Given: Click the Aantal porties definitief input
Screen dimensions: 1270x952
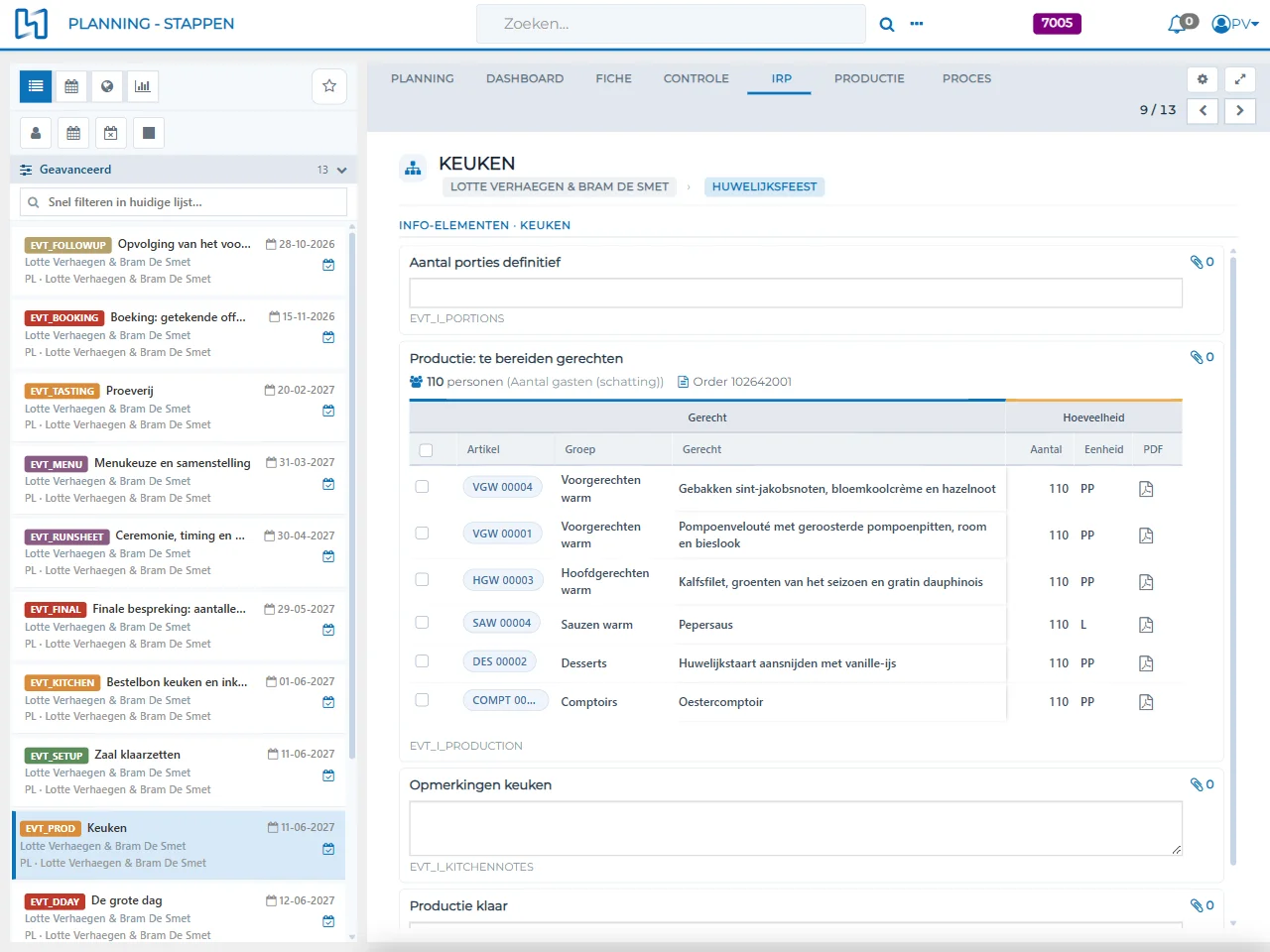Looking at the screenshot, I should pos(796,293).
